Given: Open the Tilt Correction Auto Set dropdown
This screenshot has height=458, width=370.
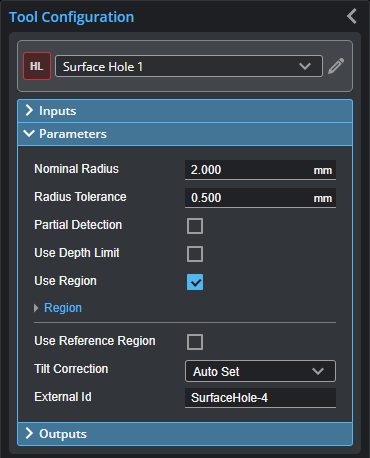Looking at the screenshot, I should (260, 371).
